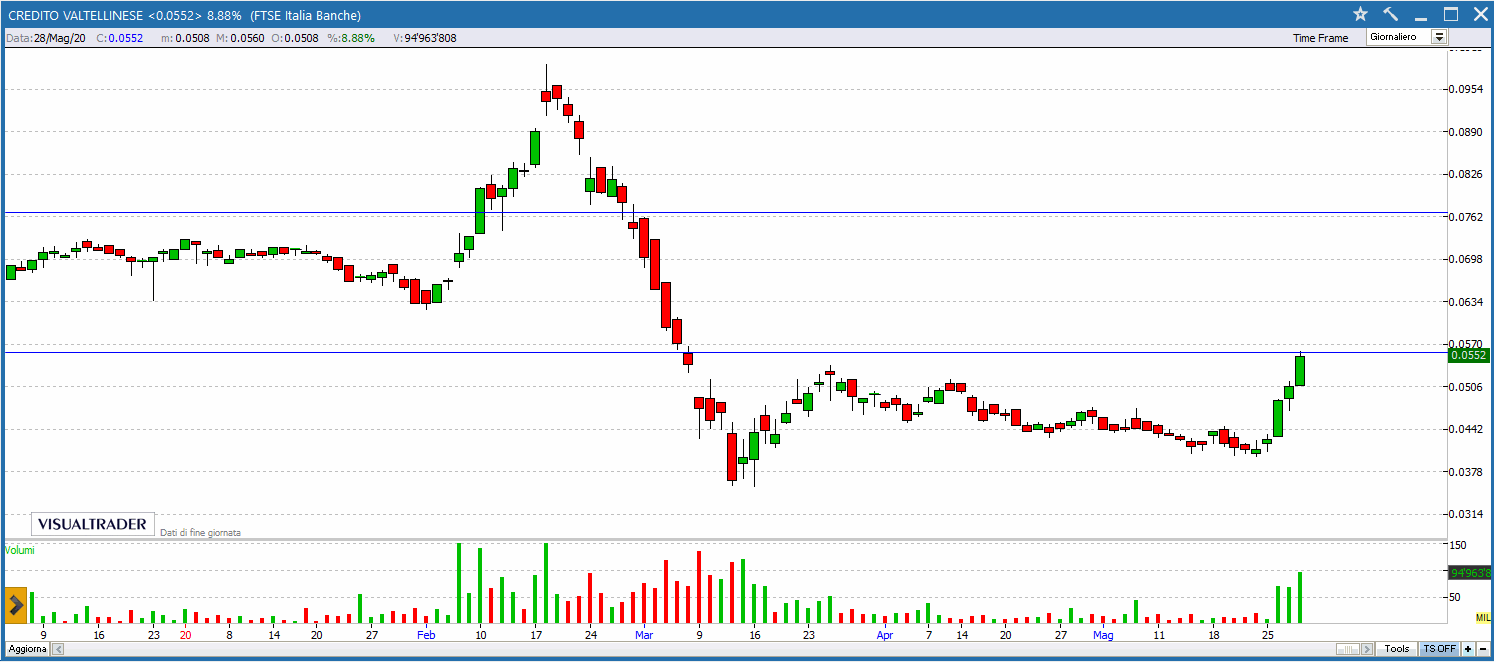This screenshot has height=662, width=1496.
Task: Click the Time Frame label
Action: 1320,38
